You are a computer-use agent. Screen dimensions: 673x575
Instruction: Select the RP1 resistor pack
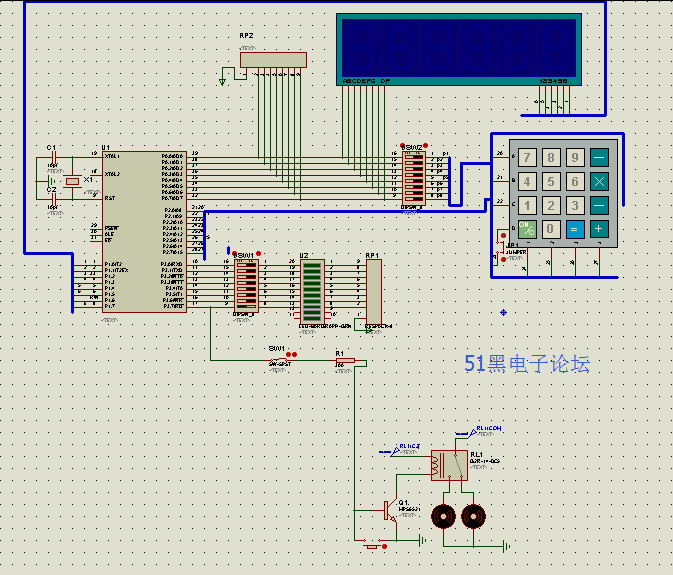[373, 292]
